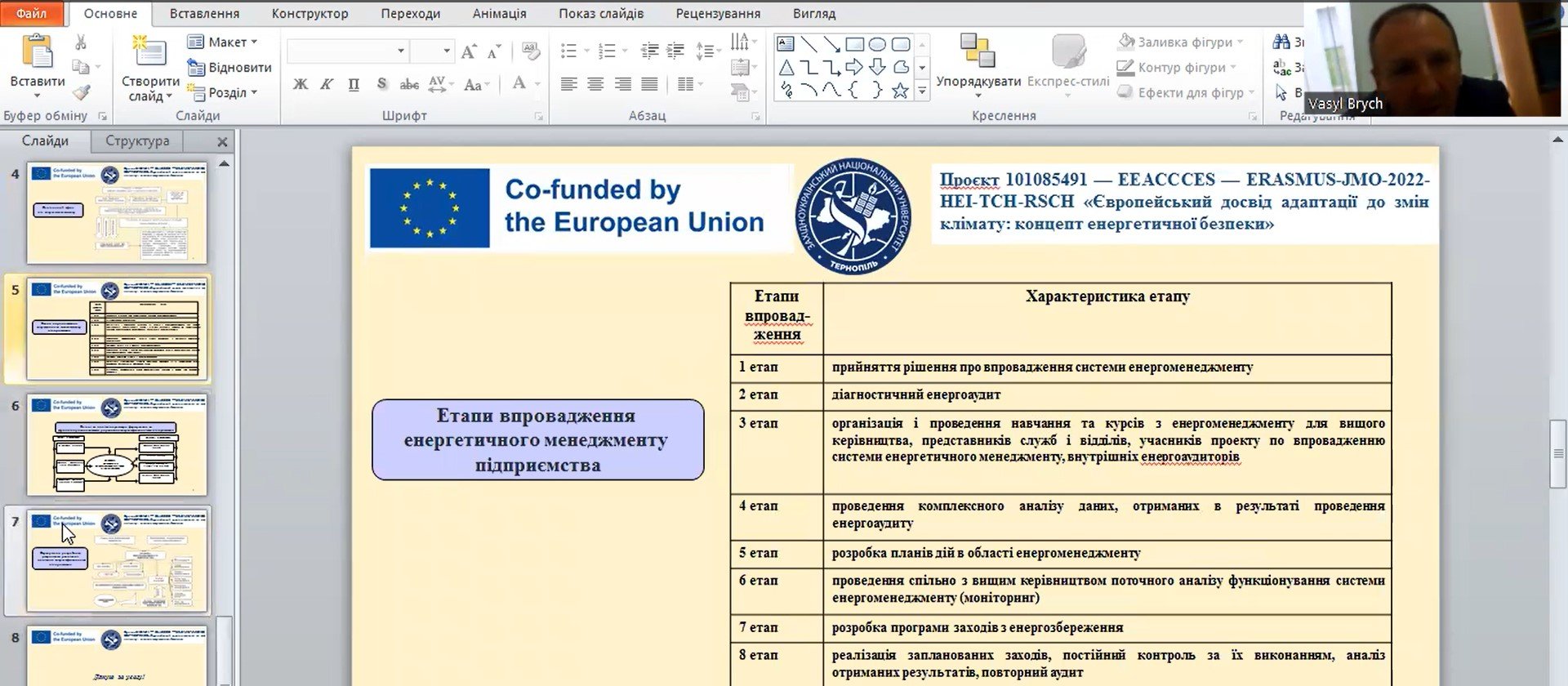Select the Text Box shape
Screen dimensions: 1568x686
point(786,44)
